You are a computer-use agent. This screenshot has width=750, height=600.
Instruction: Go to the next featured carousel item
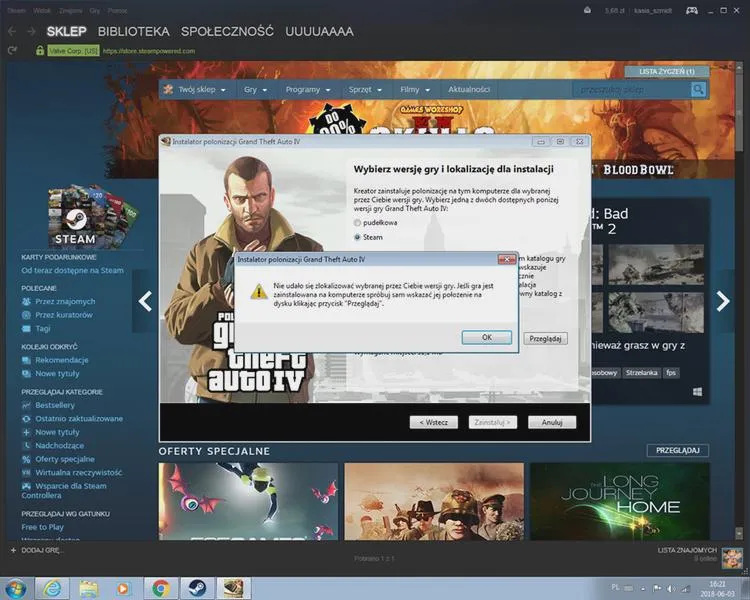click(x=723, y=301)
